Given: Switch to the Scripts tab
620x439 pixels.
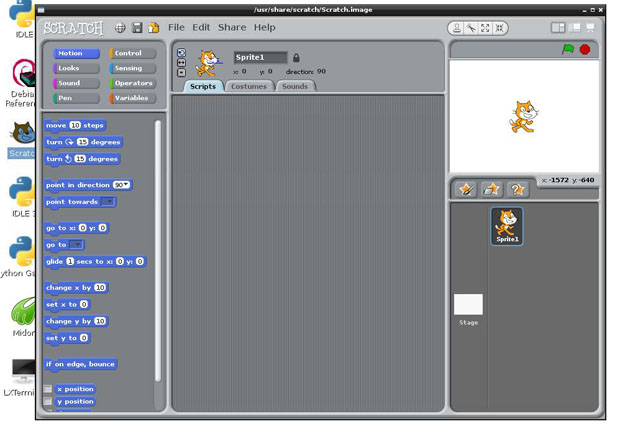Looking at the screenshot, I should click(203, 86).
